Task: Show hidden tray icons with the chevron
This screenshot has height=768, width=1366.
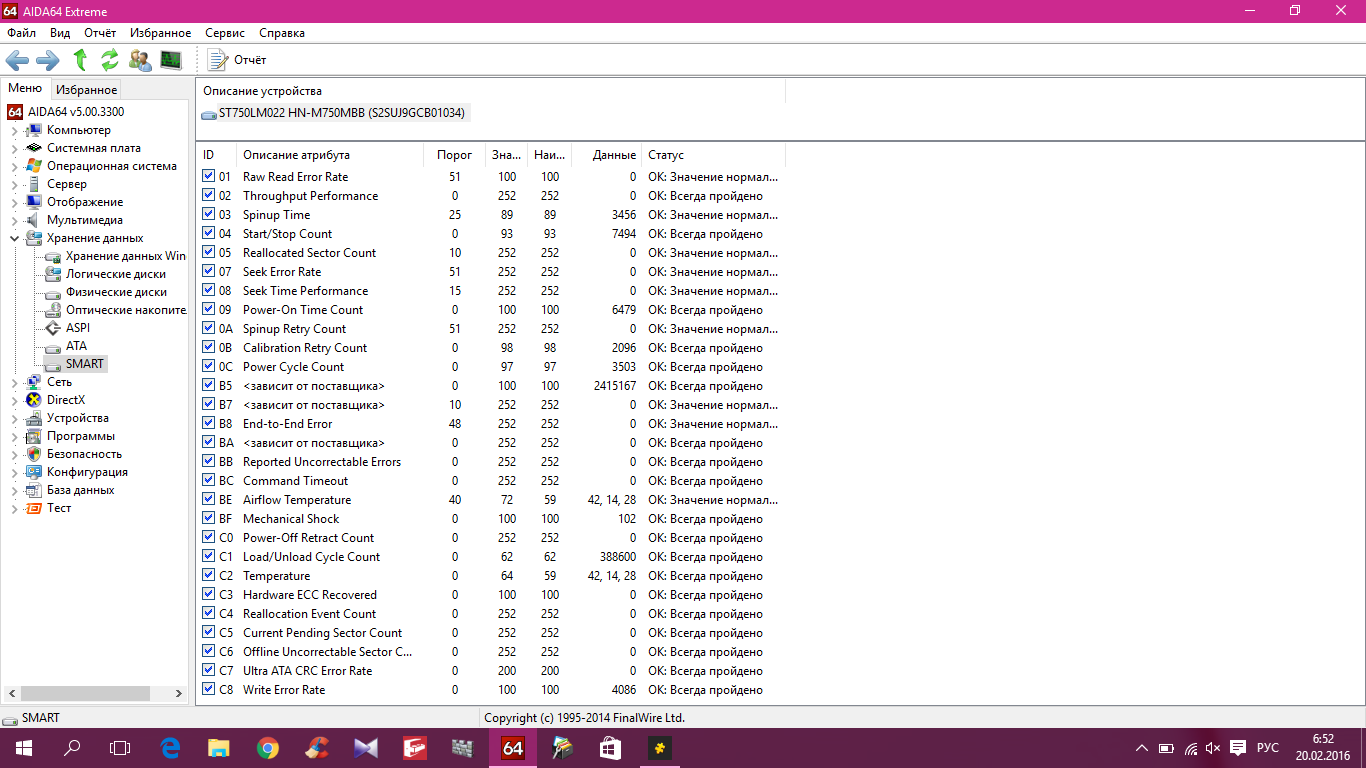Action: [x=1141, y=748]
